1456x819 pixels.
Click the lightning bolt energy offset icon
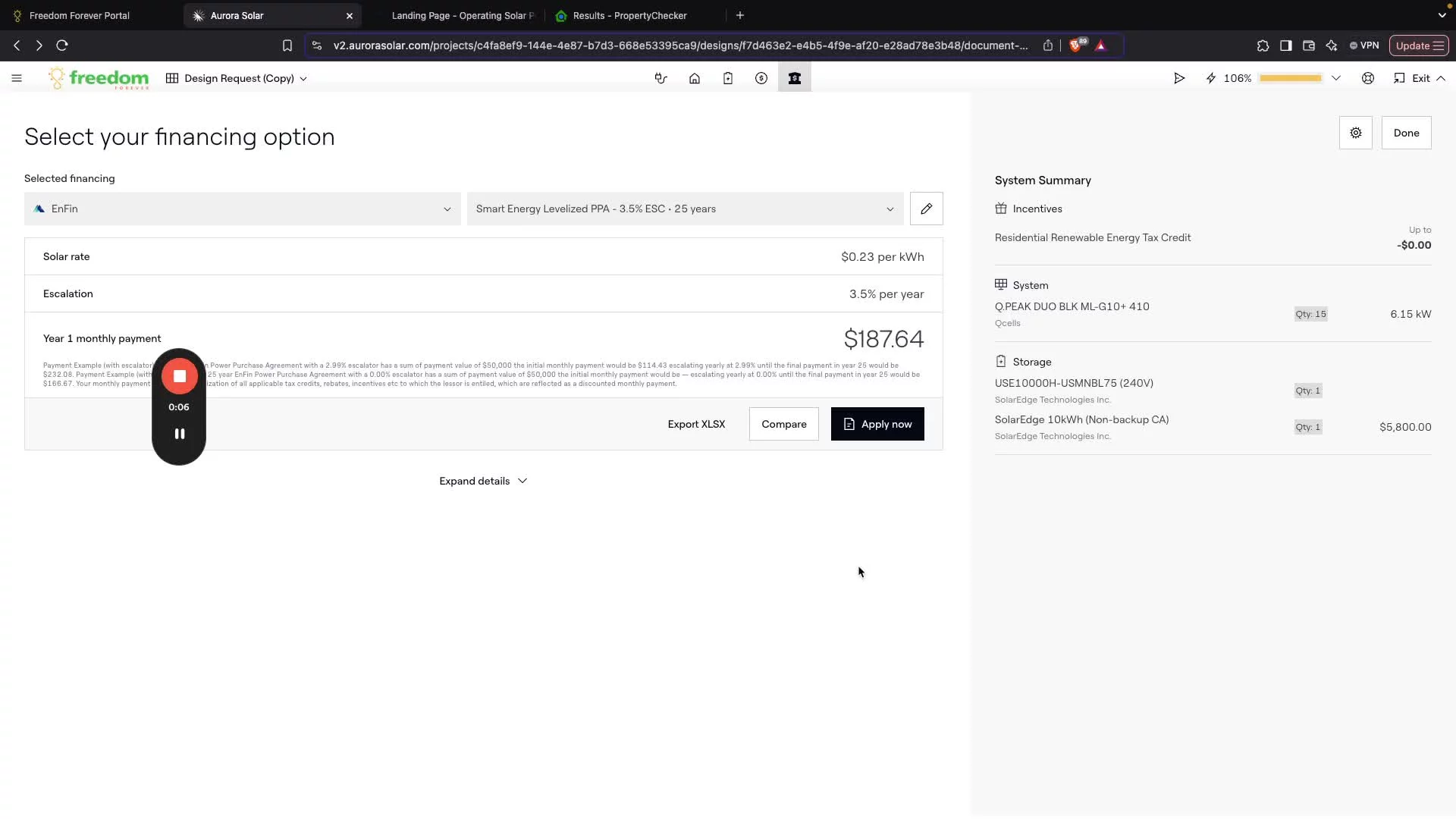[1211, 78]
